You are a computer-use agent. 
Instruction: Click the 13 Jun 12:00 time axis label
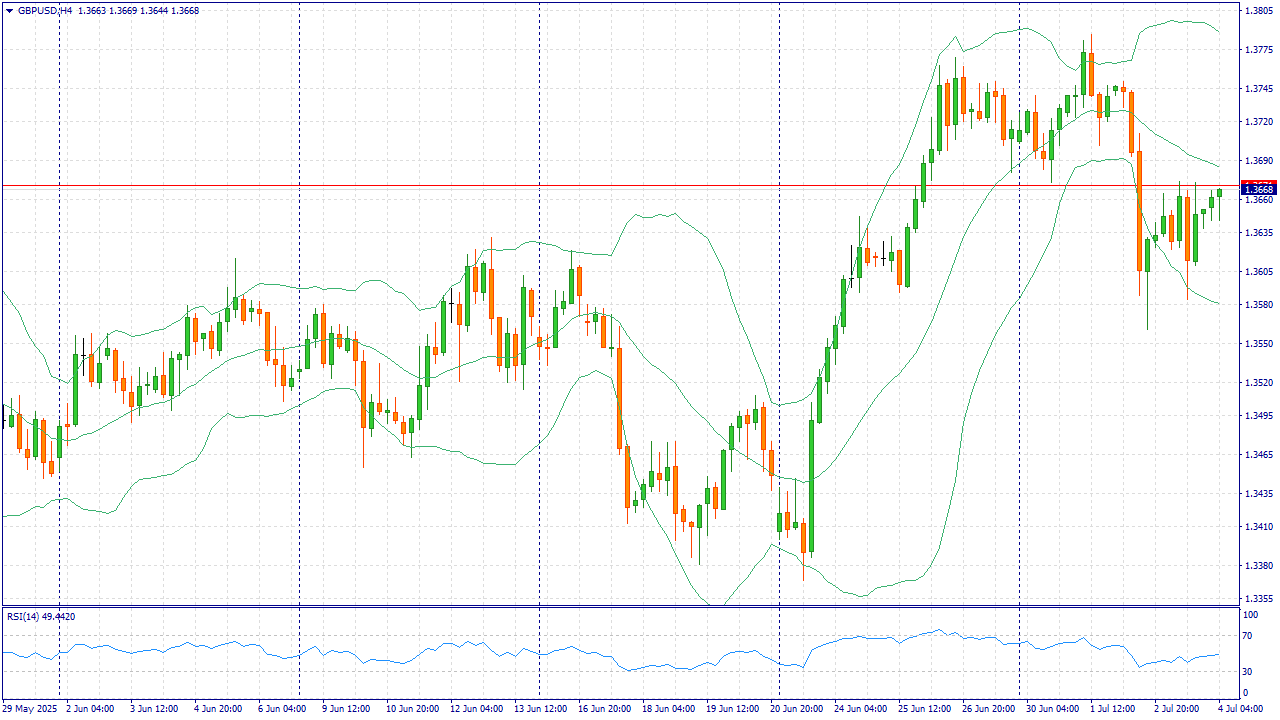coord(540,709)
